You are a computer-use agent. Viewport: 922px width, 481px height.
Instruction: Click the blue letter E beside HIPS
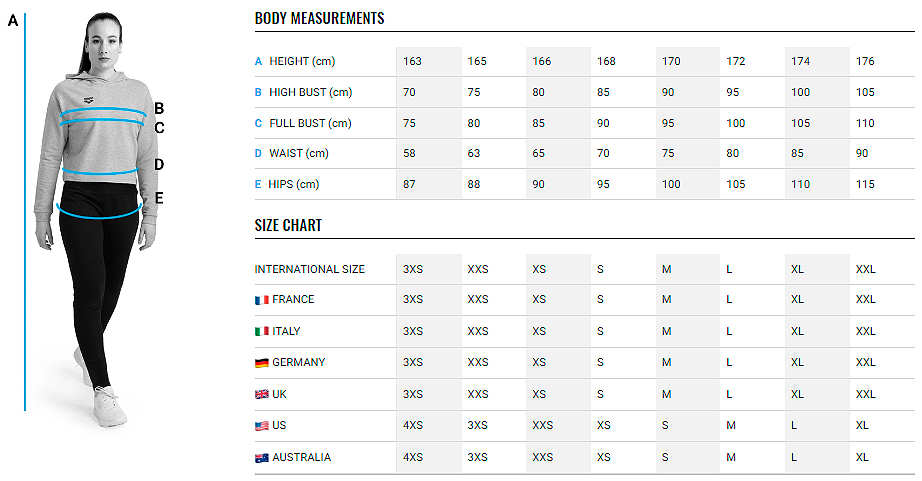point(258,184)
